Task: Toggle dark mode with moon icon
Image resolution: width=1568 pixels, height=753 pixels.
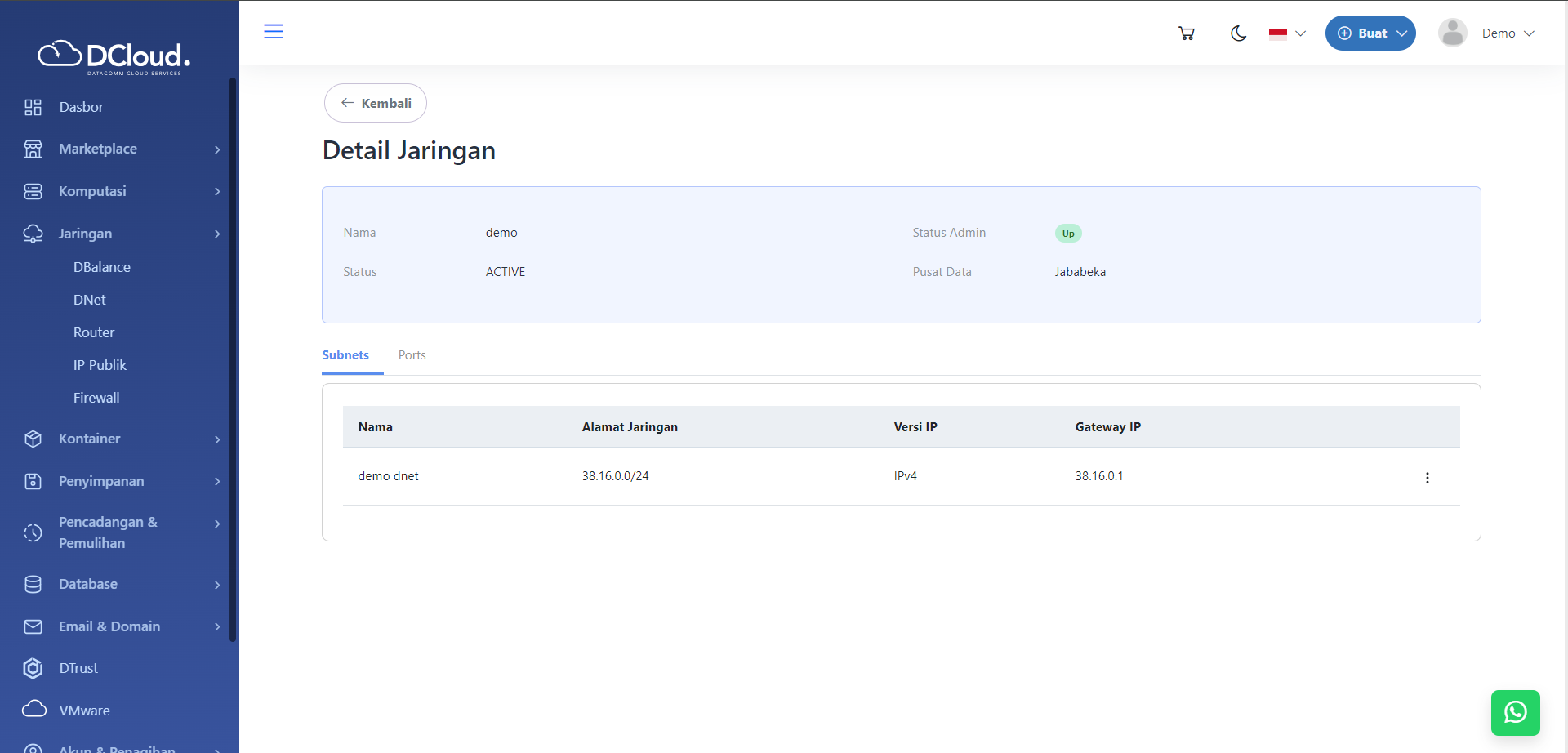Action: pyautogui.click(x=1238, y=33)
